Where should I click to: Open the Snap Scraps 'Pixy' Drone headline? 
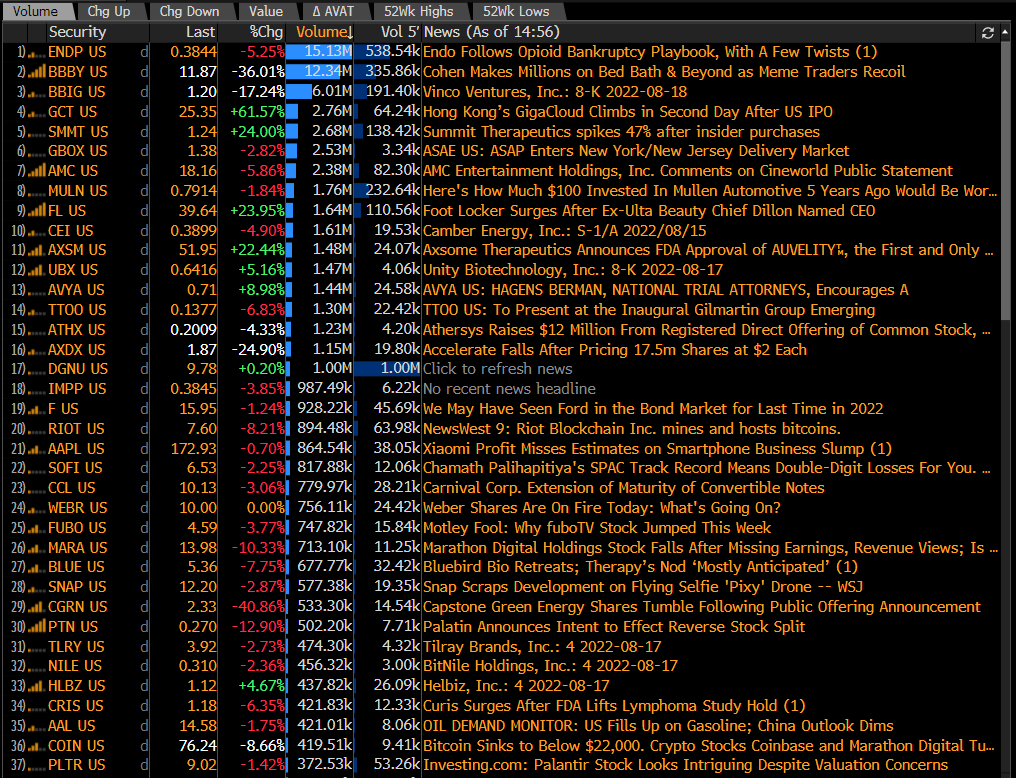pyautogui.click(x=643, y=587)
